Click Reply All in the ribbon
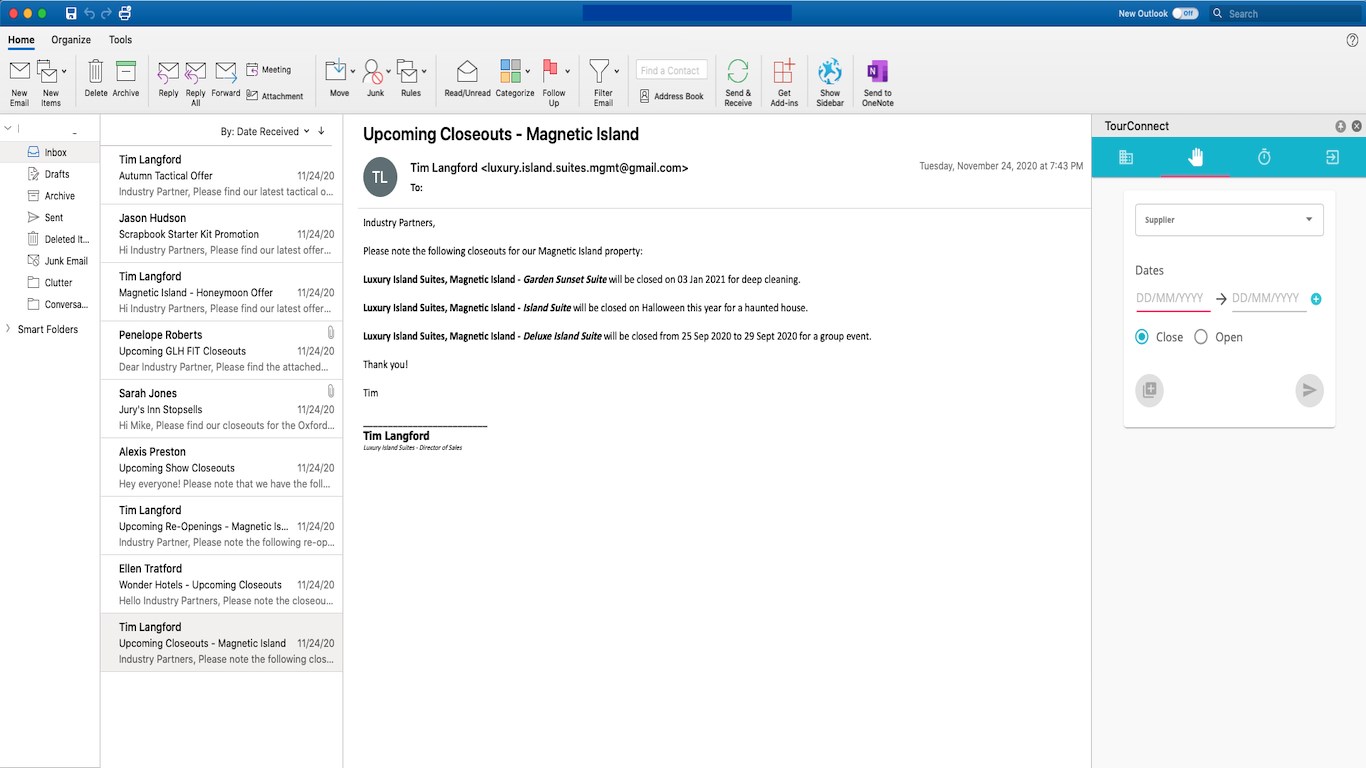 tap(196, 82)
